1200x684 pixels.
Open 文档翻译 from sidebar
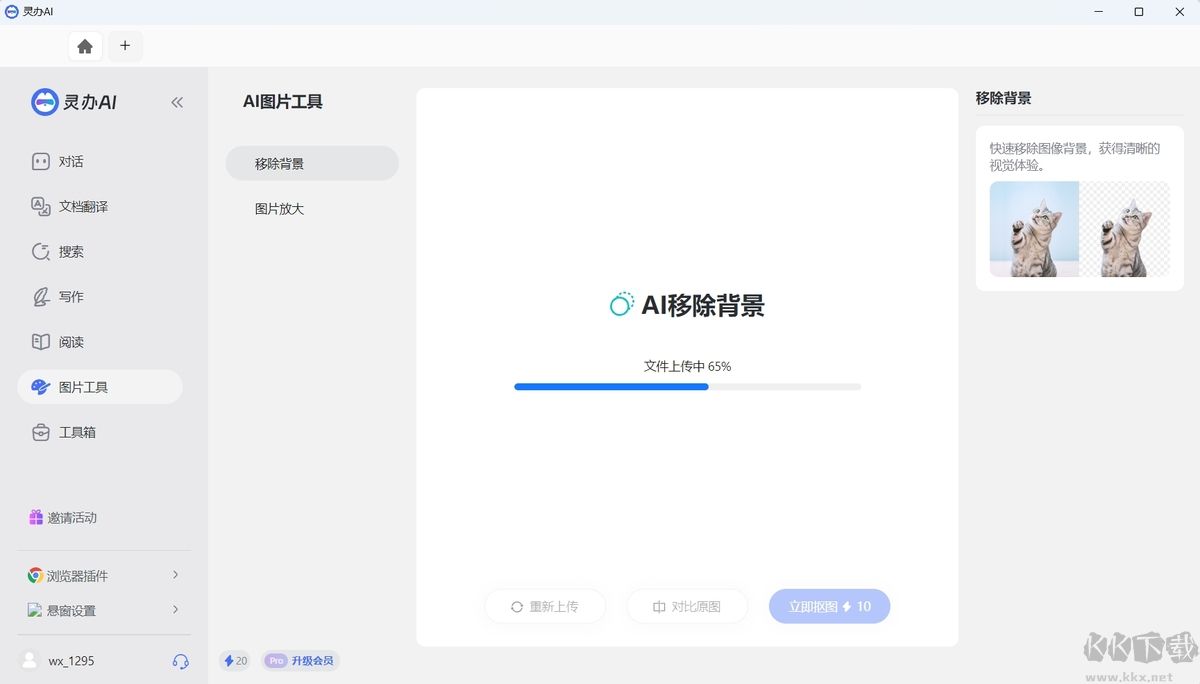coord(100,206)
